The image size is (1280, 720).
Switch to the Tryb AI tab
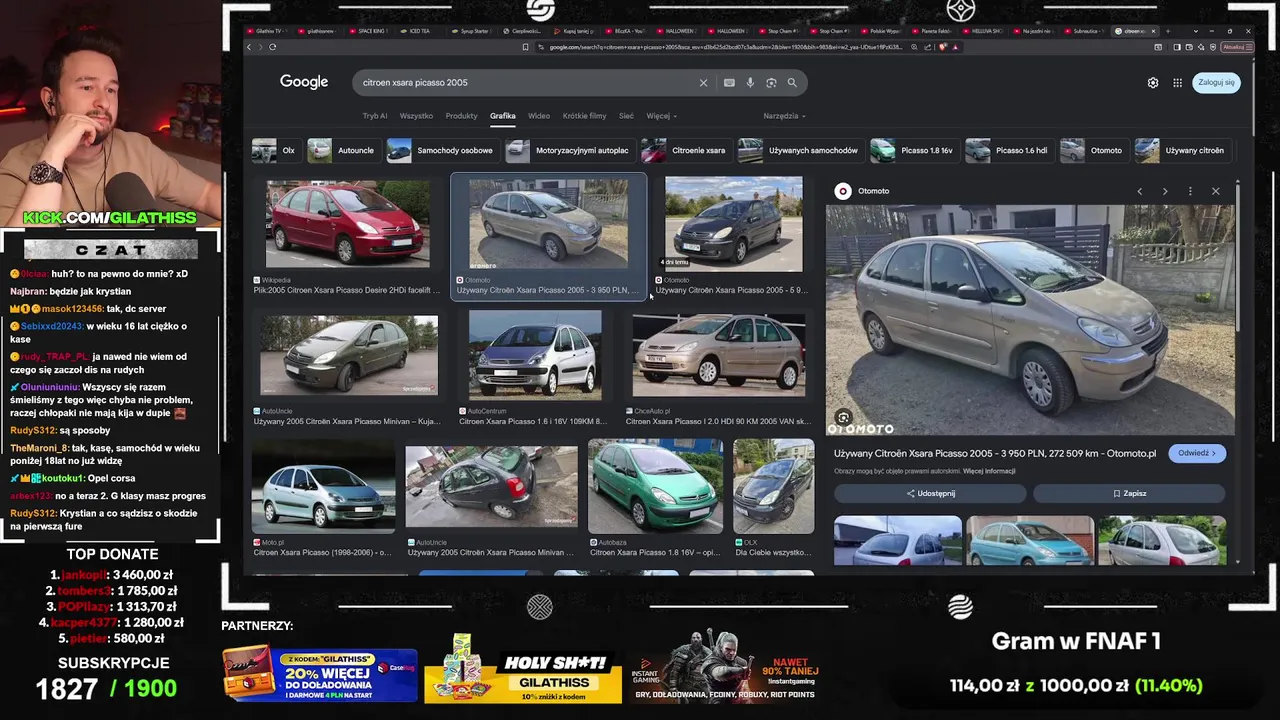click(x=375, y=116)
